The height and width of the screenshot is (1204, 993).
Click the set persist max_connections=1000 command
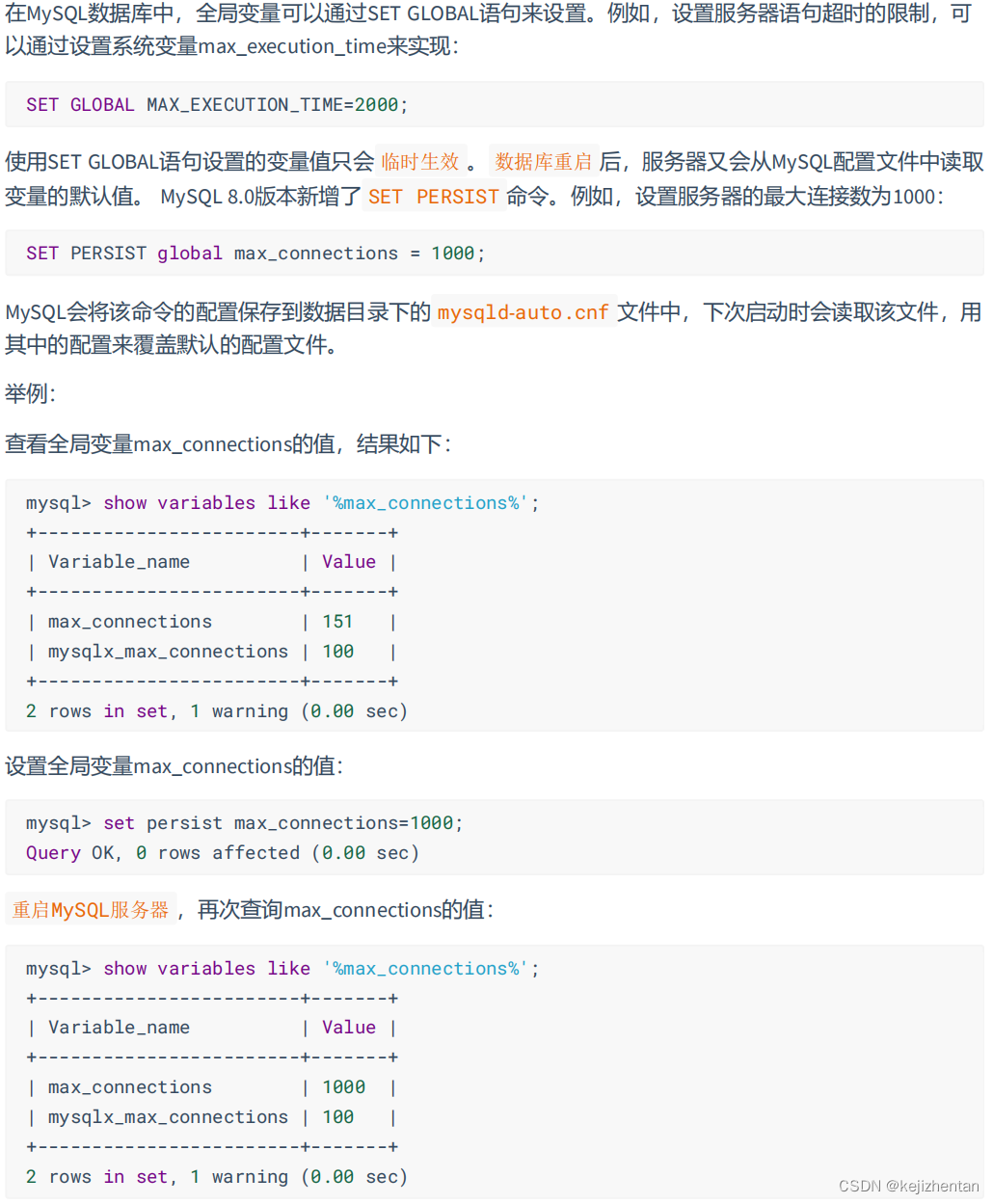point(245,823)
